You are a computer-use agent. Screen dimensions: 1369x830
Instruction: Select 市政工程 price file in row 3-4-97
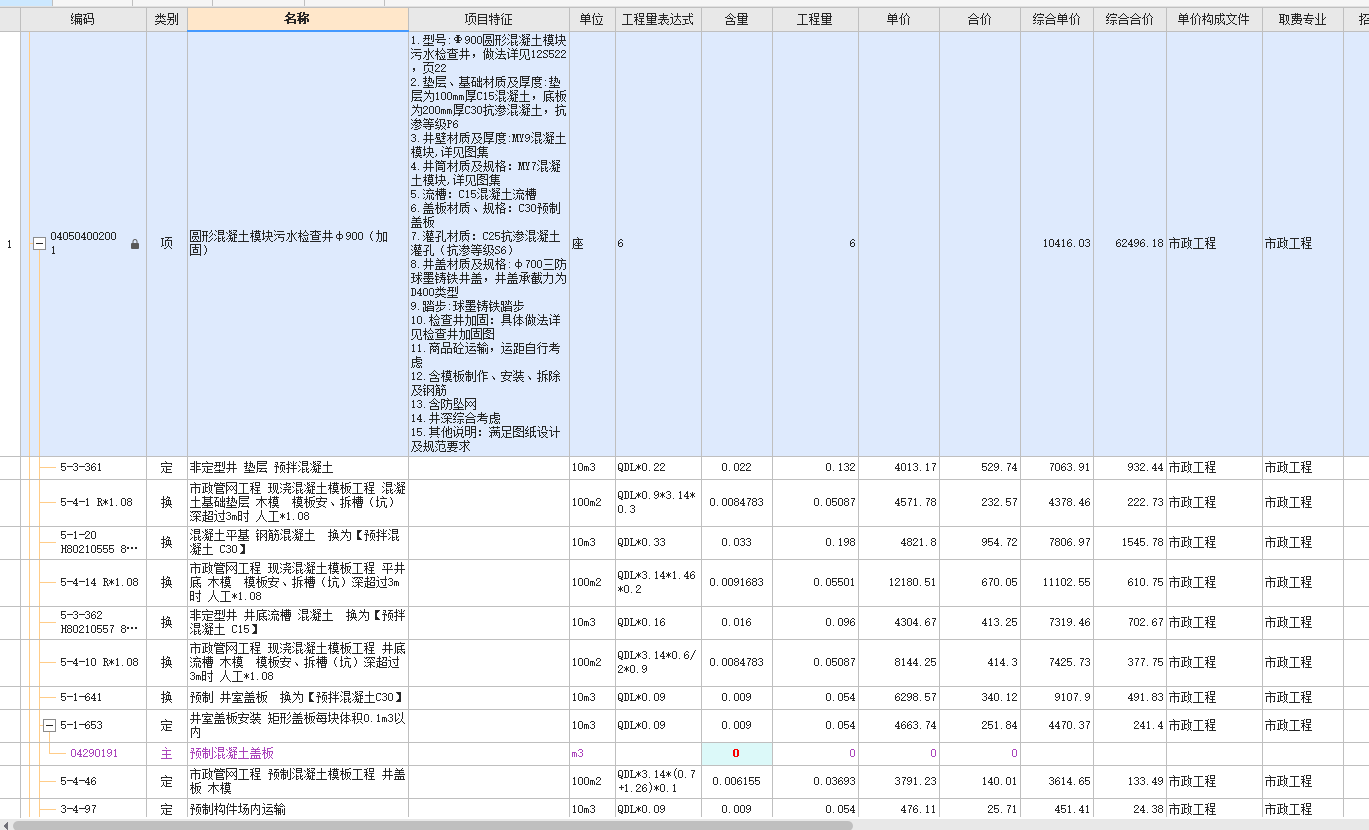coord(1214,809)
